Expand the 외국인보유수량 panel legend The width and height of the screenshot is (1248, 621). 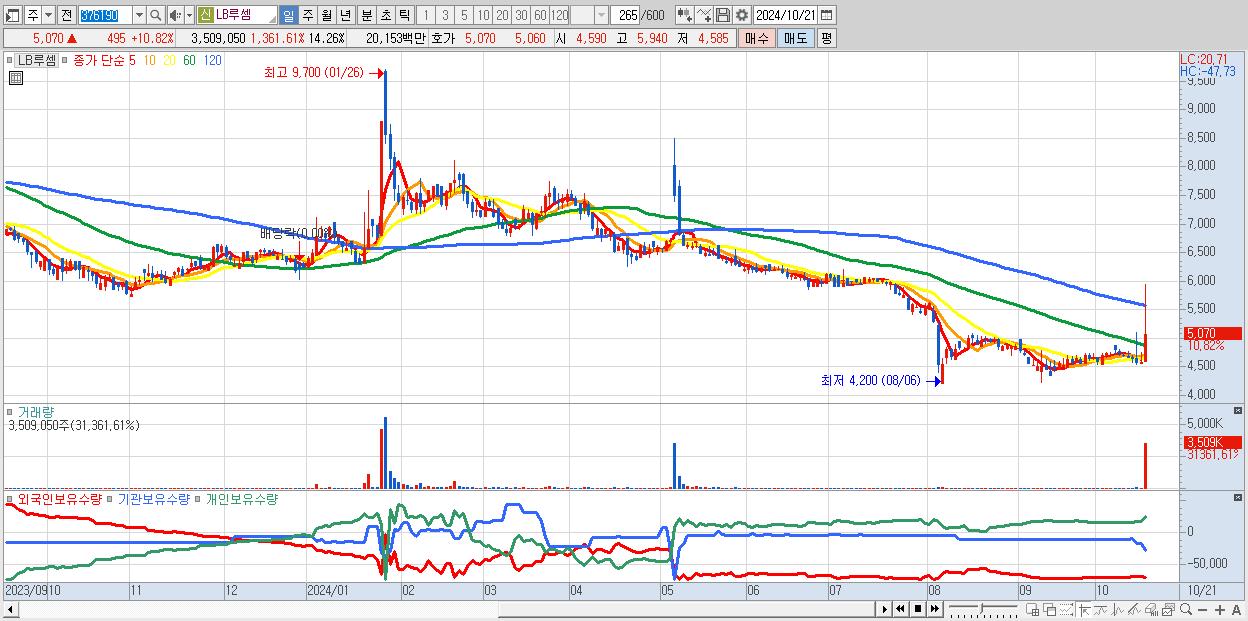click(12, 498)
